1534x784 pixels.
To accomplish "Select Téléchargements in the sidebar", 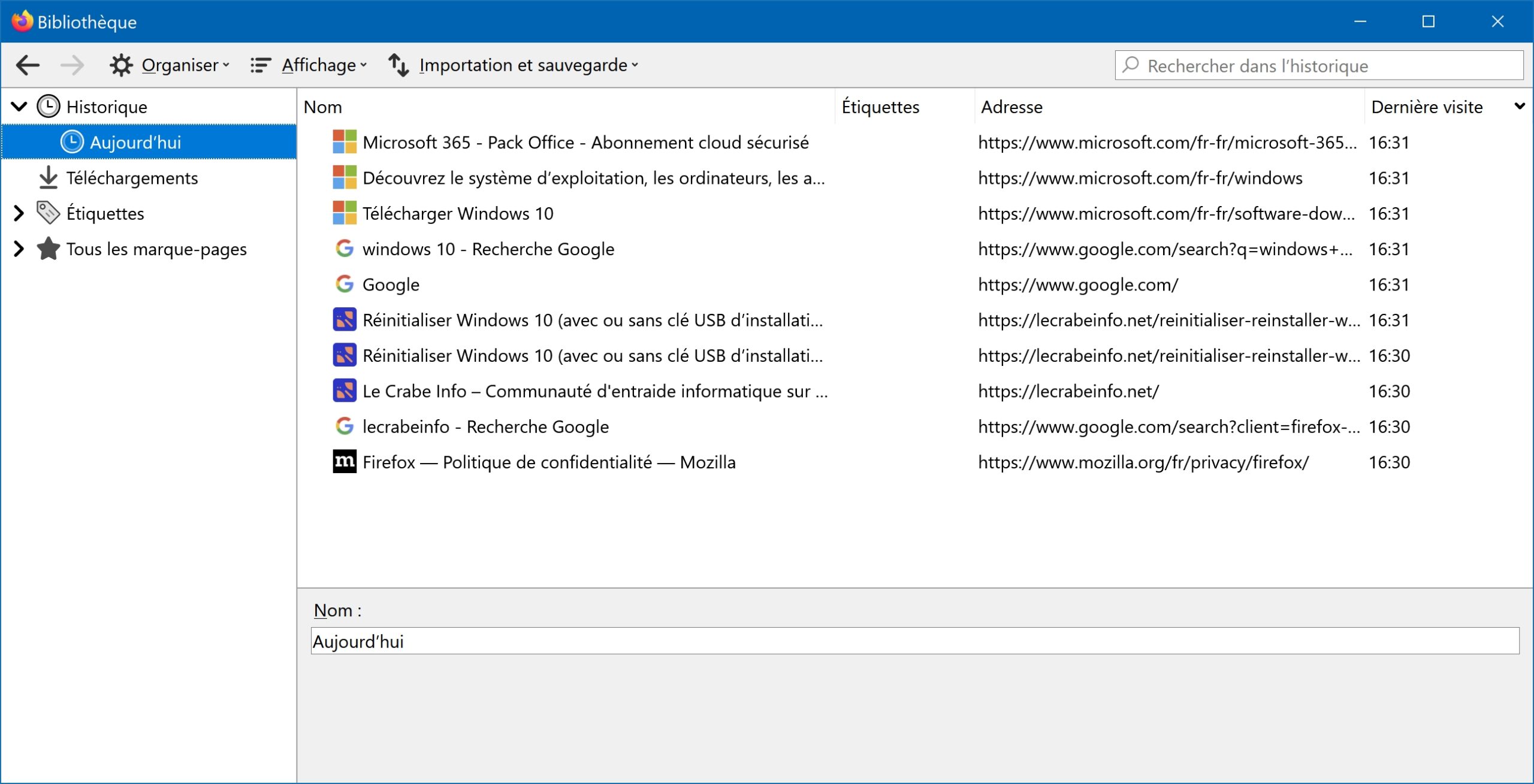I will tap(132, 178).
